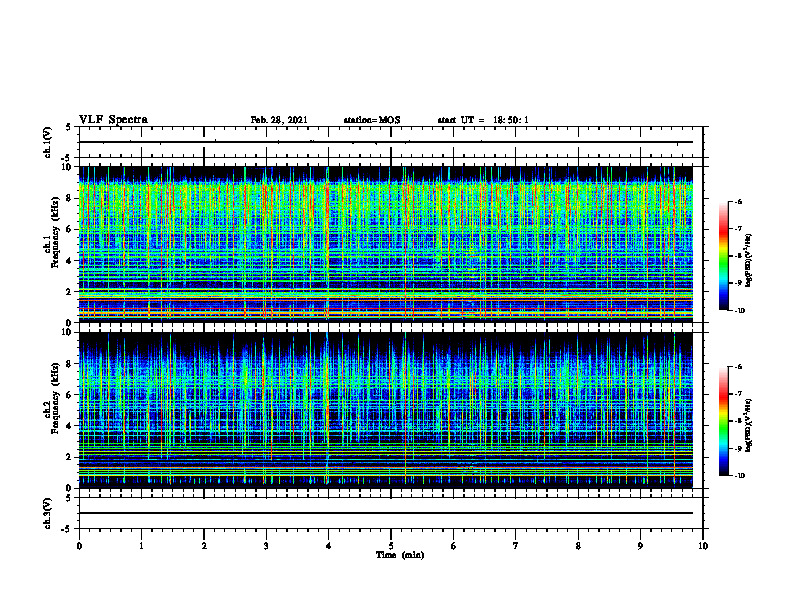Select the date text "Feb. 28, 2021"
The width and height of the screenshot is (792, 612).
pos(279,120)
